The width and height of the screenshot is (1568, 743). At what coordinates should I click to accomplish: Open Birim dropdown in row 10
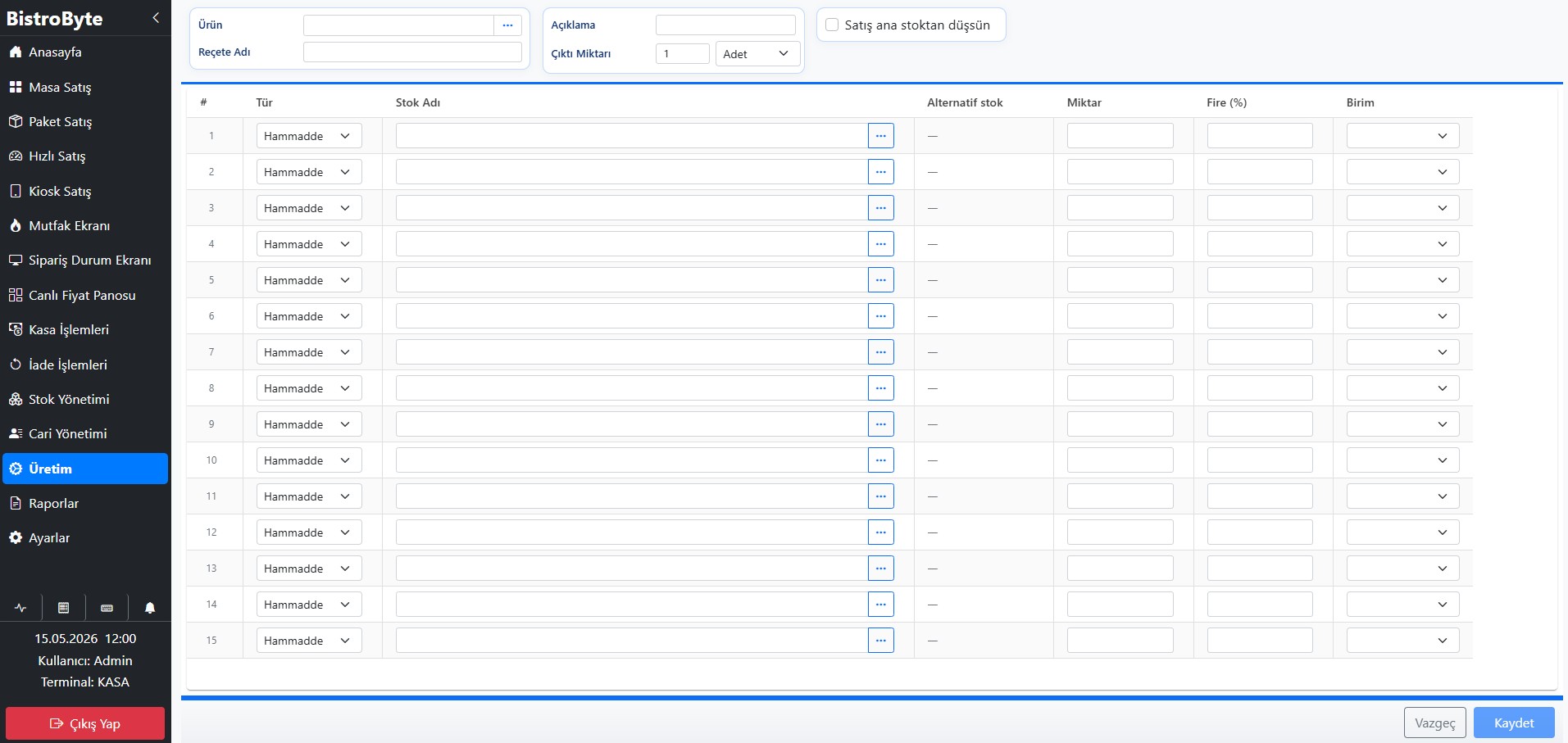pos(1402,460)
